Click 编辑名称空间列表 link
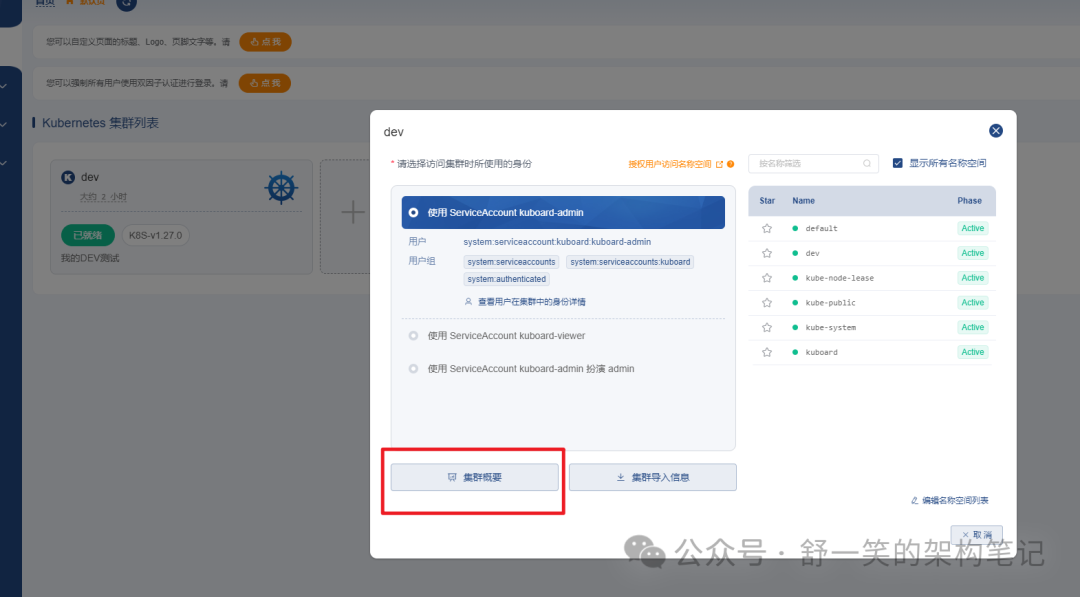 point(950,501)
